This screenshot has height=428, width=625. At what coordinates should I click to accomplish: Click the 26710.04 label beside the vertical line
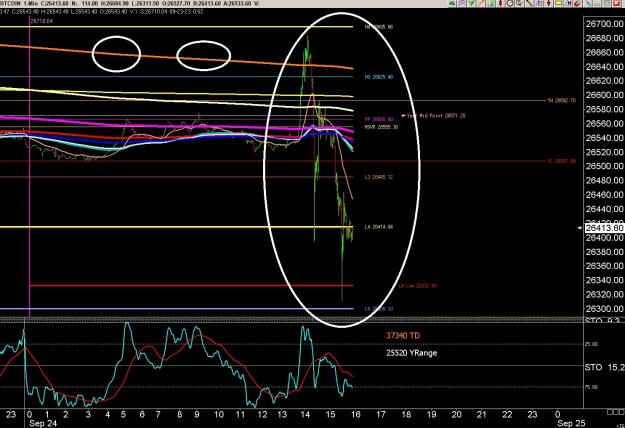pos(42,21)
